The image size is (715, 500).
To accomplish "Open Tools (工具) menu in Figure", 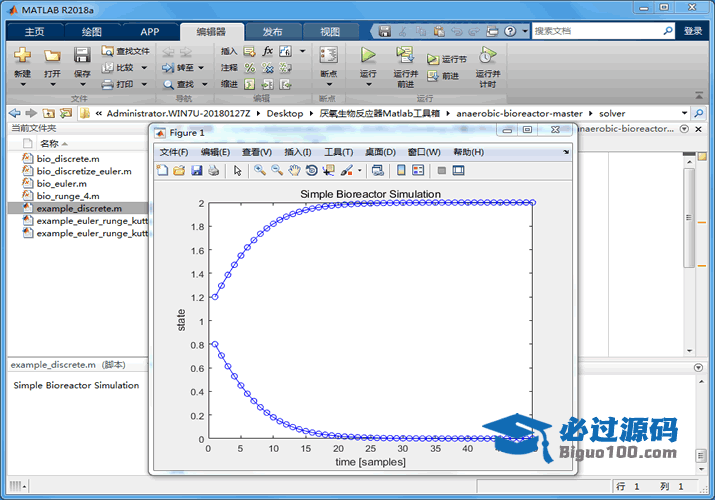I will 338,152.
